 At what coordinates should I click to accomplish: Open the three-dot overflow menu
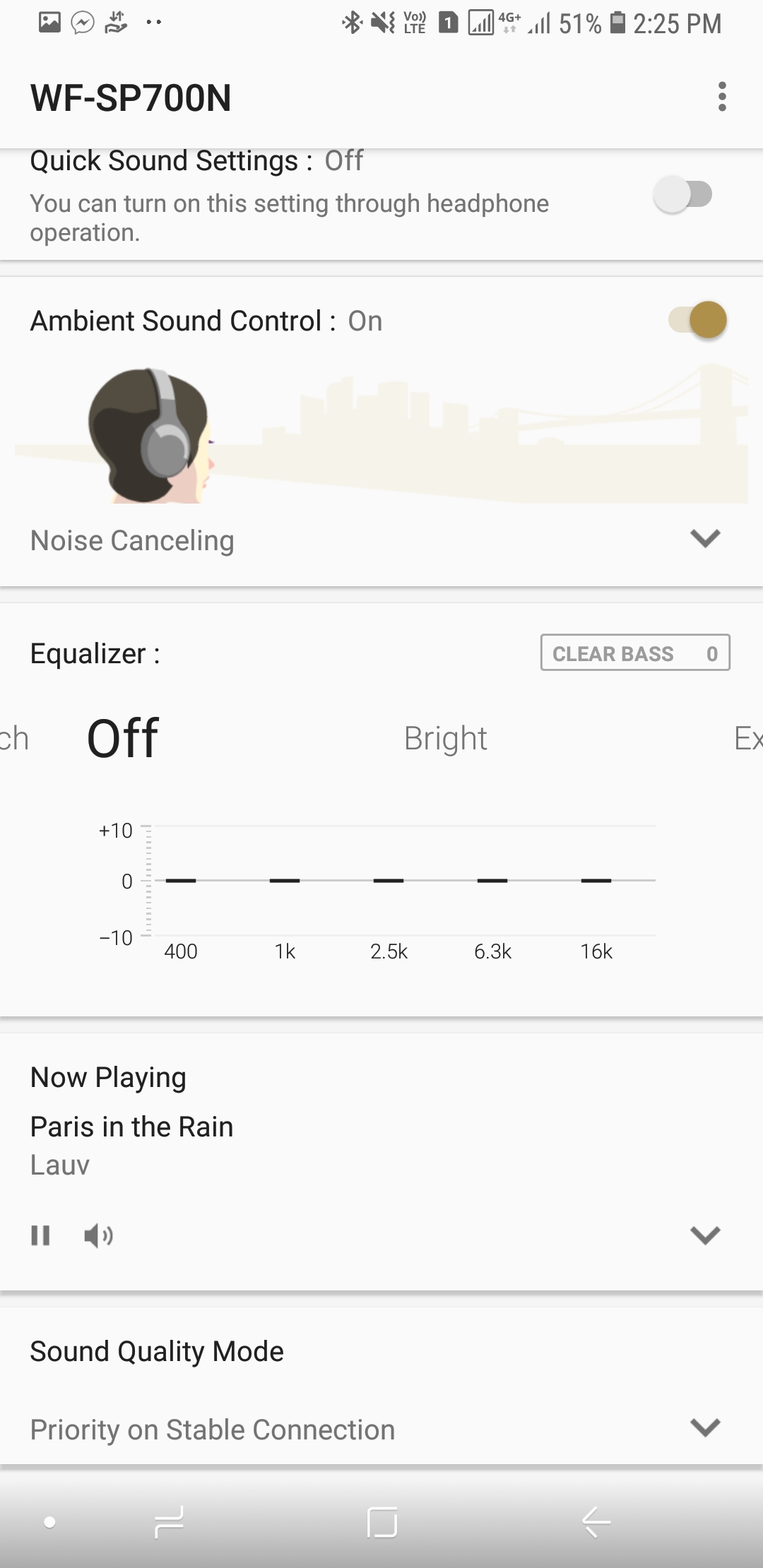721,97
